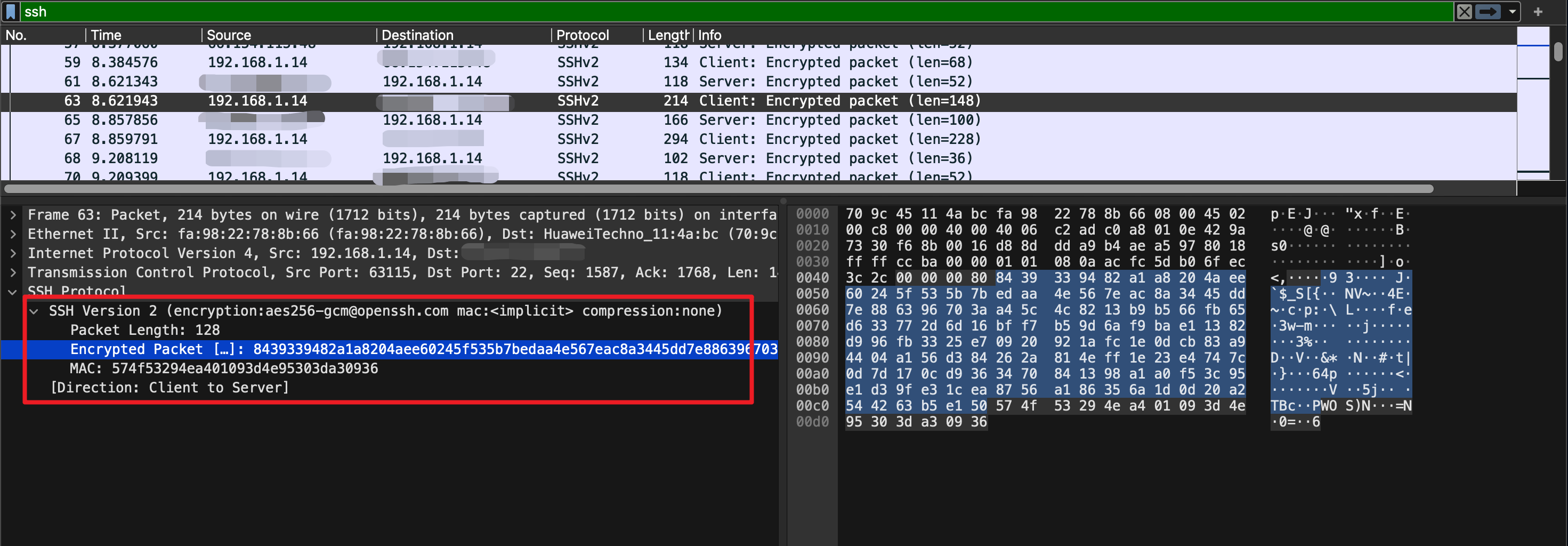Viewport: 1568px width, 546px height.
Task: Sort by the Source column header
Action: [289, 35]
